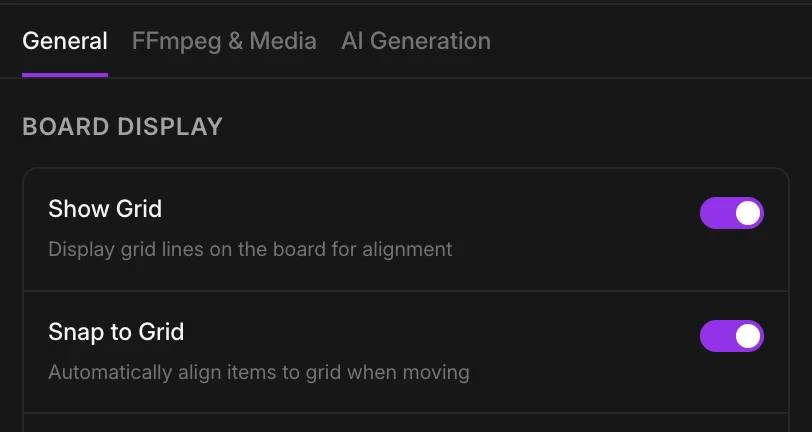
Task: Click the 'Display grid lines on the board' description
Action: tap(250, 249)
